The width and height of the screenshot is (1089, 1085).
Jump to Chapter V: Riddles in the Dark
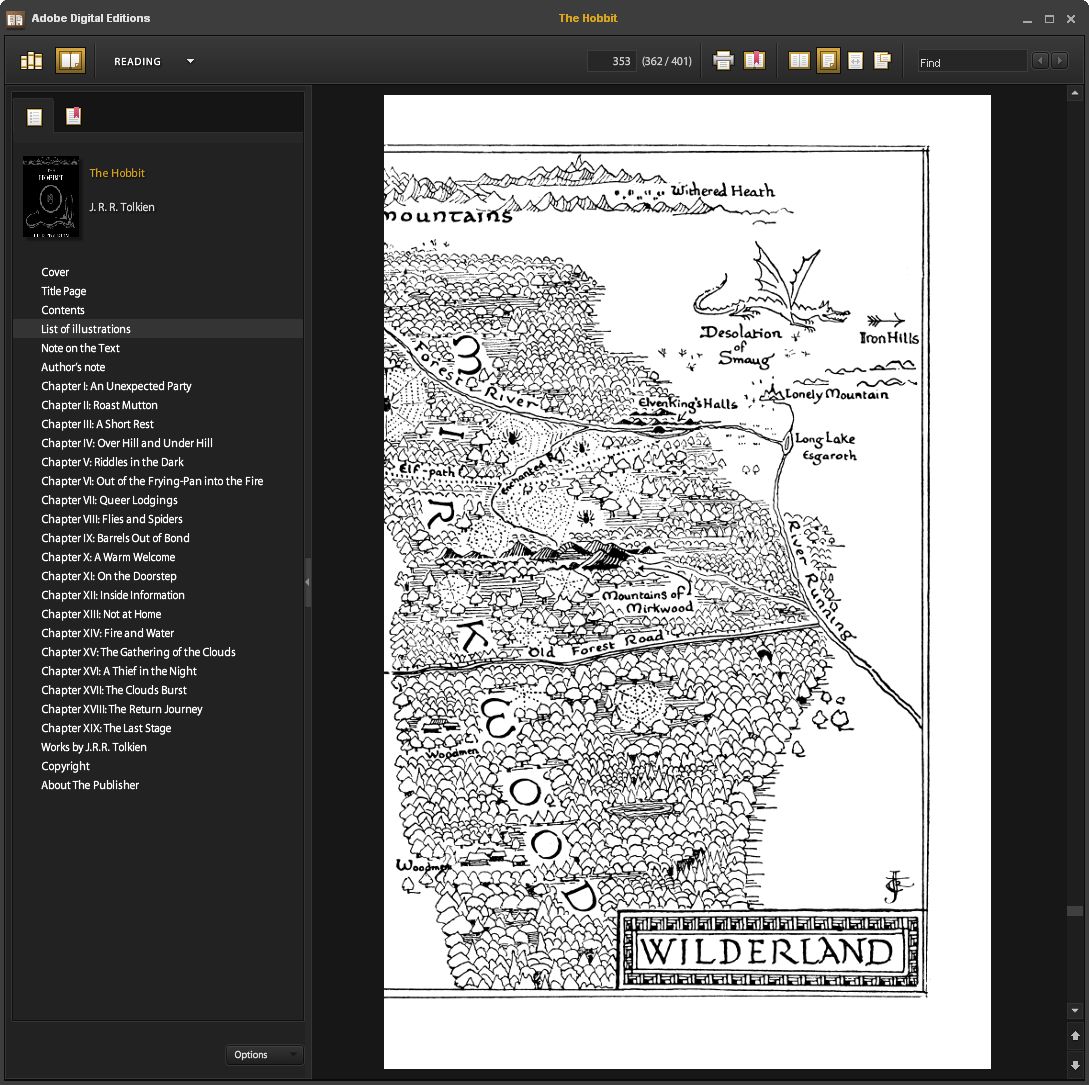[x=112, y=462]
